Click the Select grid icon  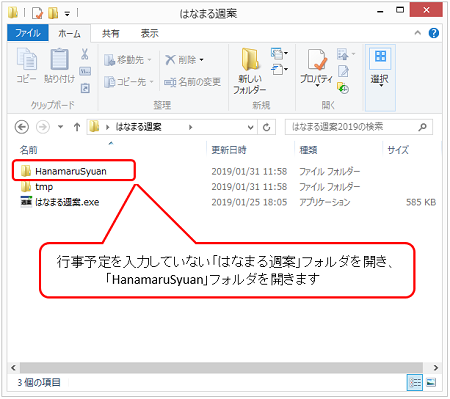coord(380,56)
